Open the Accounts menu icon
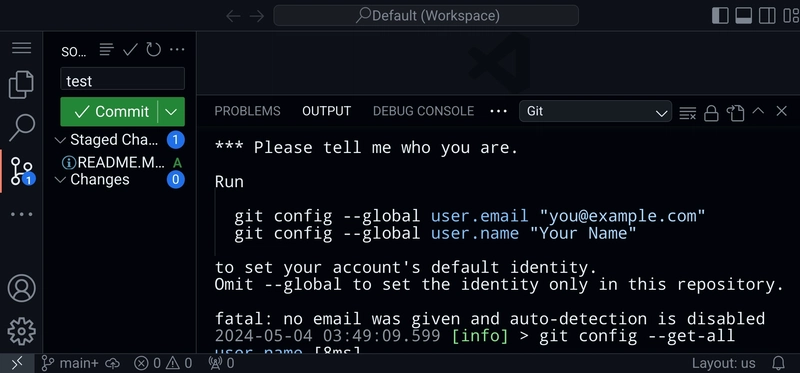This screenshot has height=373, width=800. coord(21,288)
